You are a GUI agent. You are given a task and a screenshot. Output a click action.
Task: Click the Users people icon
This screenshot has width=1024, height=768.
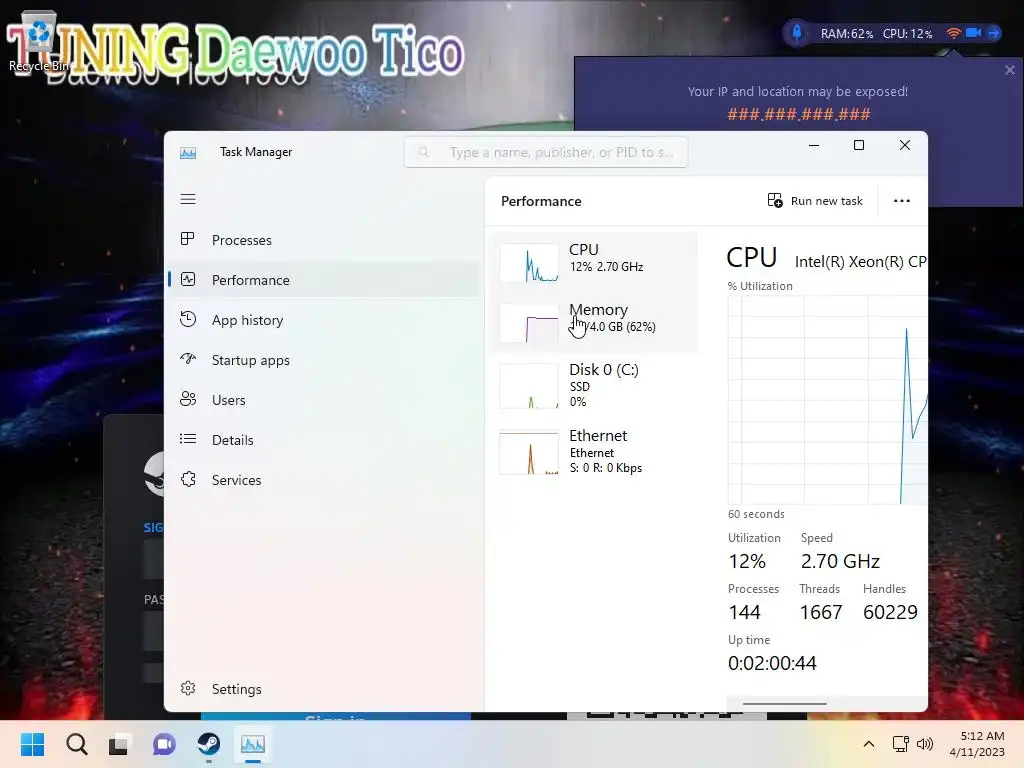[188, 399]
